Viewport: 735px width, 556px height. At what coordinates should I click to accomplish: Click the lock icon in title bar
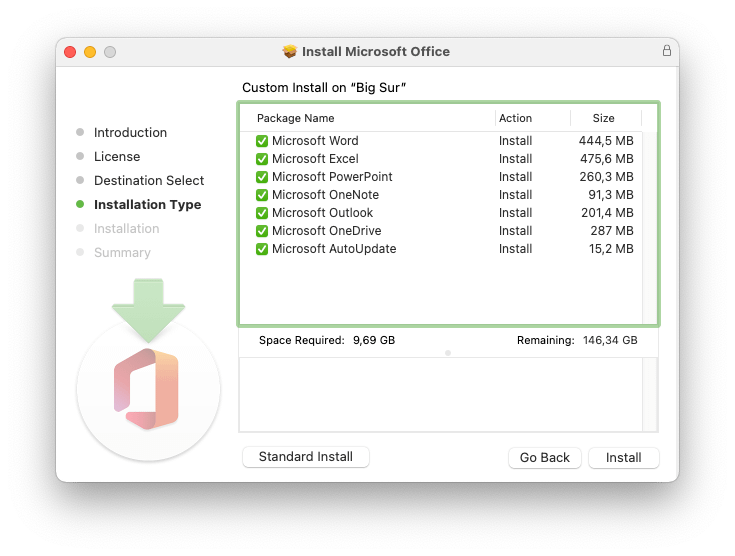point(667,51)
